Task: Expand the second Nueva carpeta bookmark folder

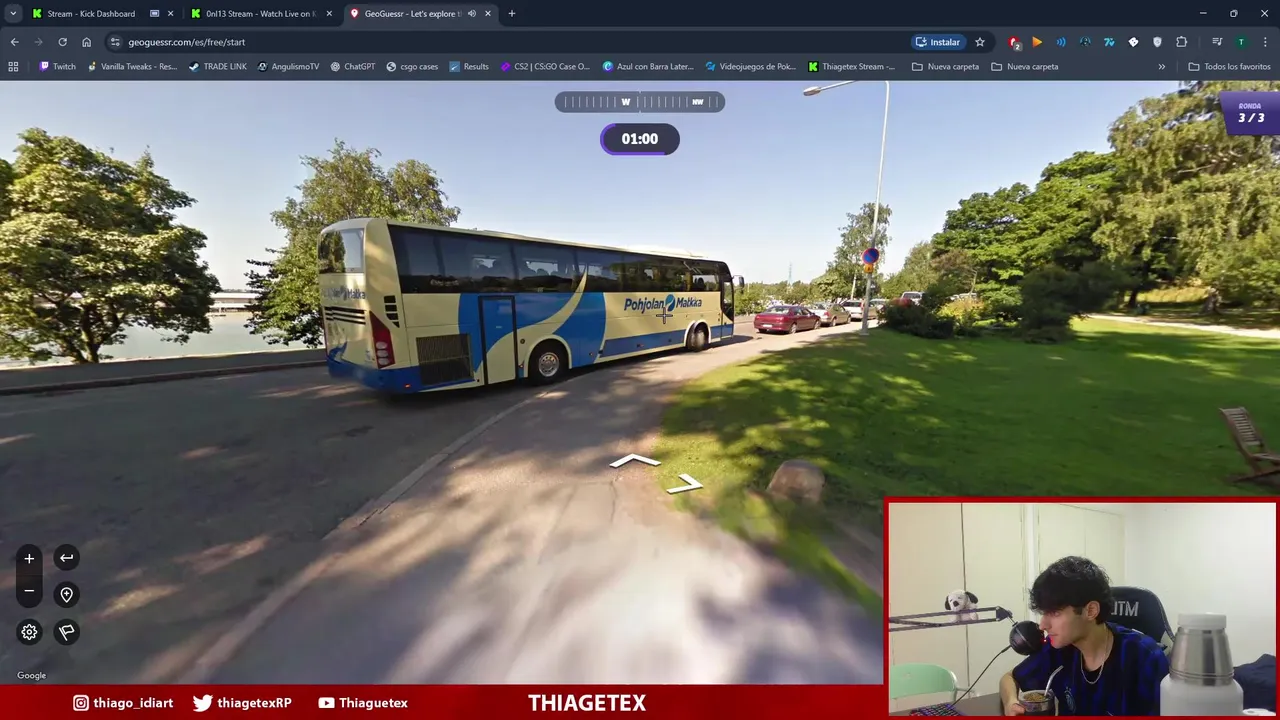Action: point(1024,67)
